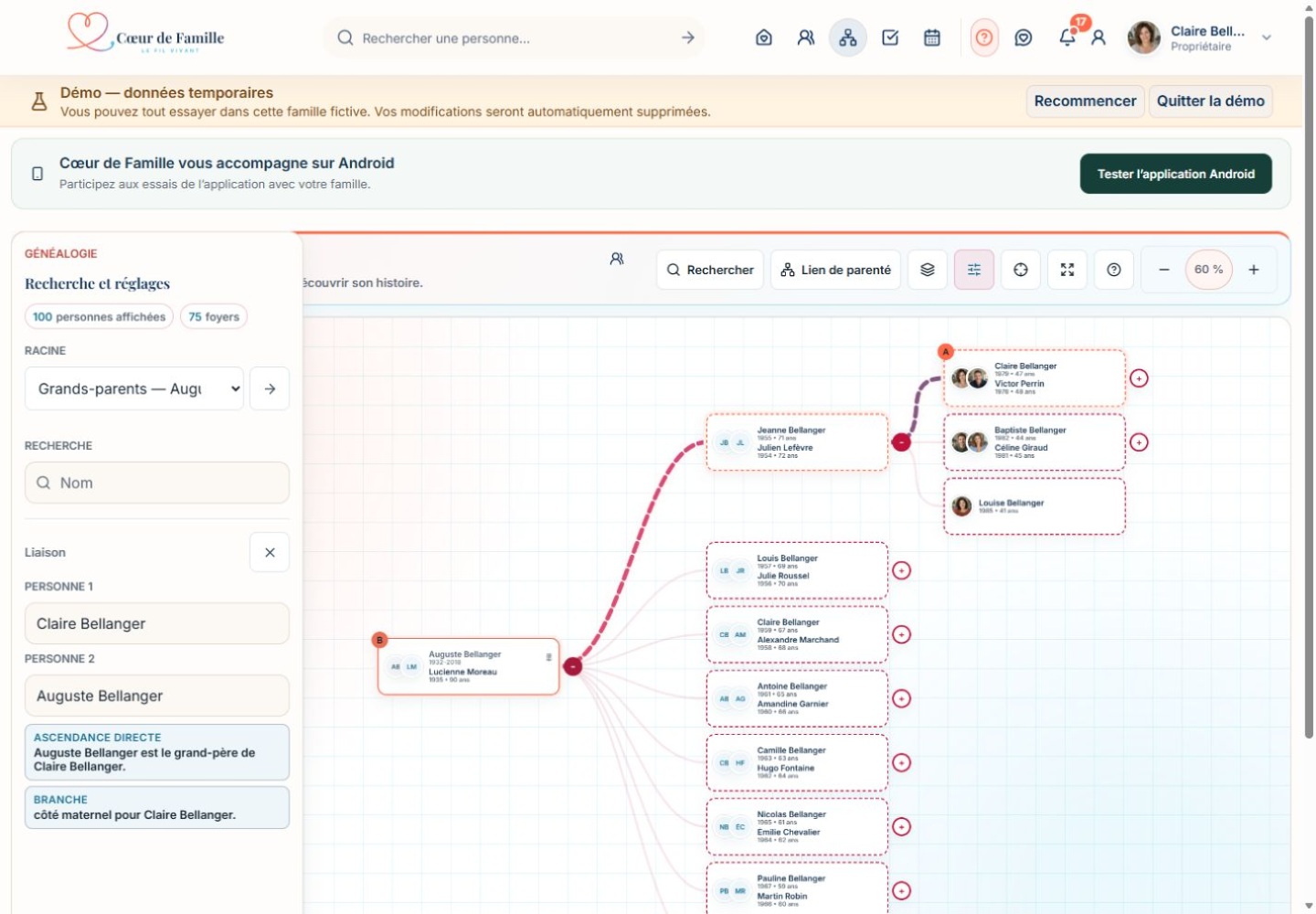Open the layers icon in tree toolbar
The width and height of the screenshot is (1316, 914).
coord(928,270)
